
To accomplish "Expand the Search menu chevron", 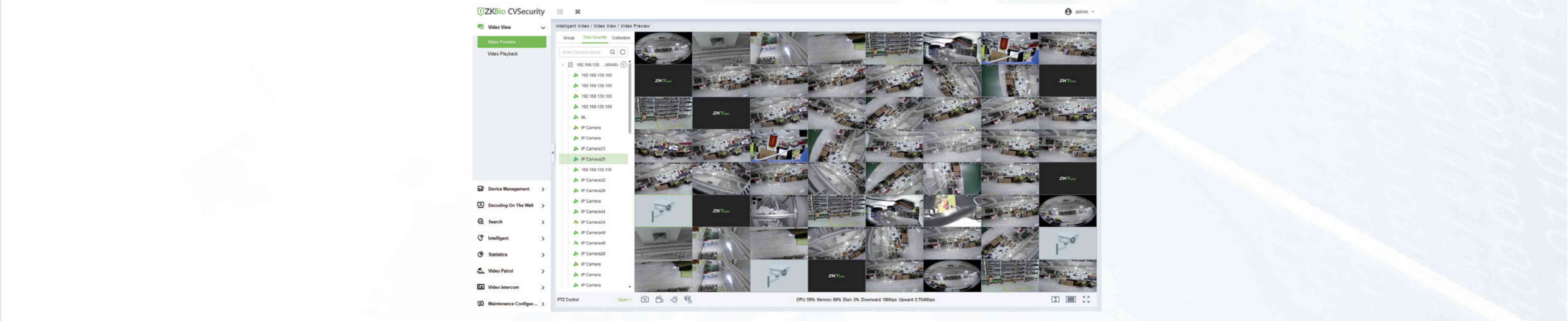I will pyautogui.click(x=543, y=222).
